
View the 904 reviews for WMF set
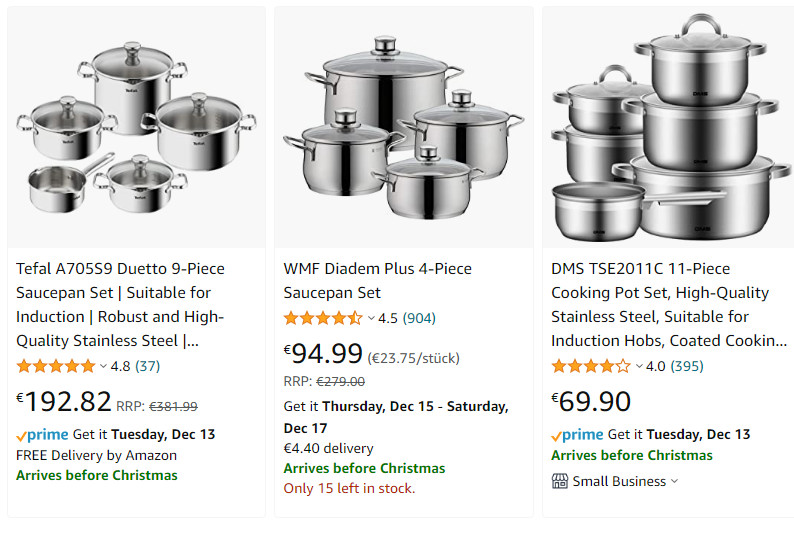pos(419,318)
